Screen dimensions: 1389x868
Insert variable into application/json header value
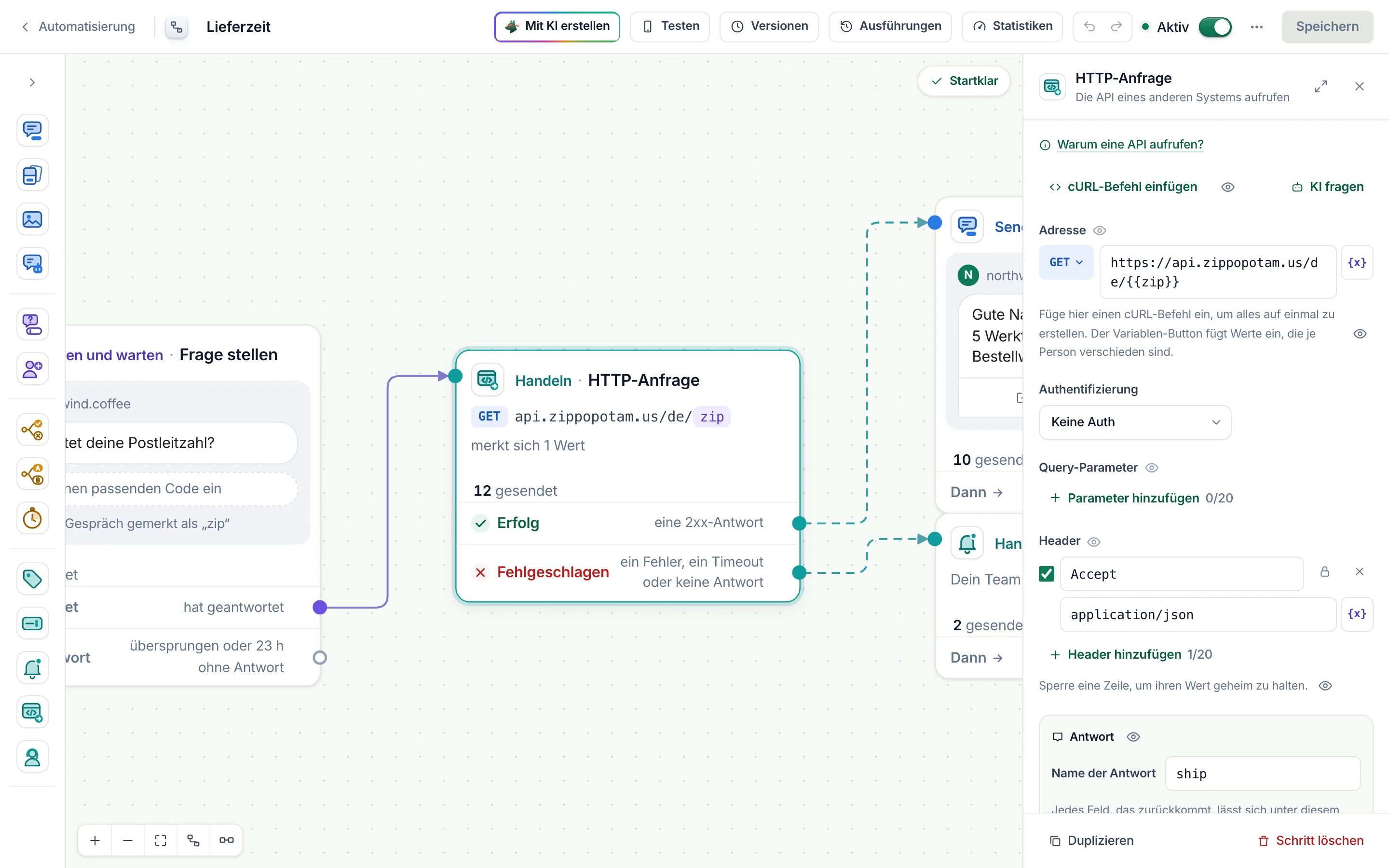pyautogui.click(x=1356, y=614)
